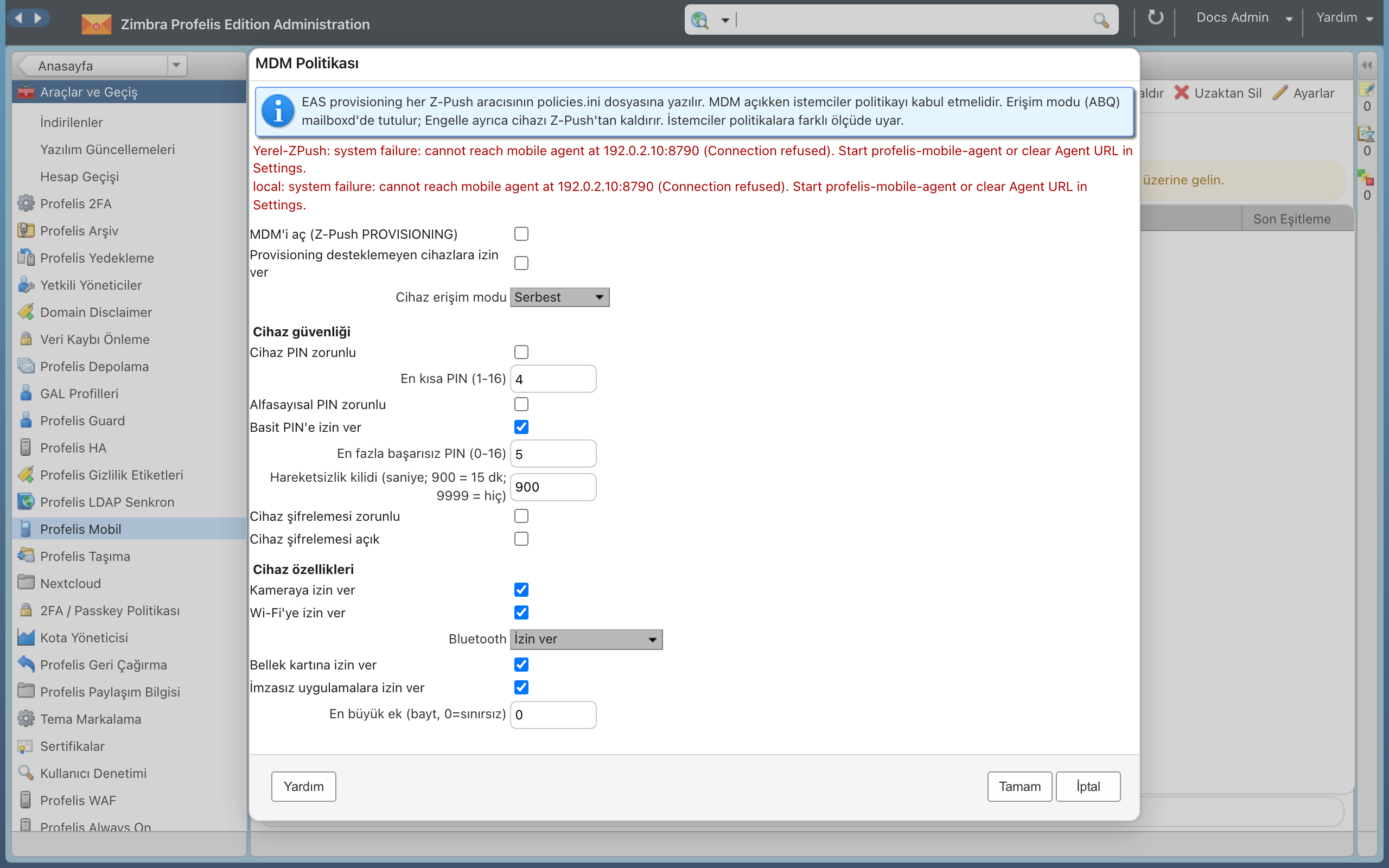The width and height of the screenshot is (1389, 868).
Task: Open the Docs Admin user menu
Action: point(1243,18)
